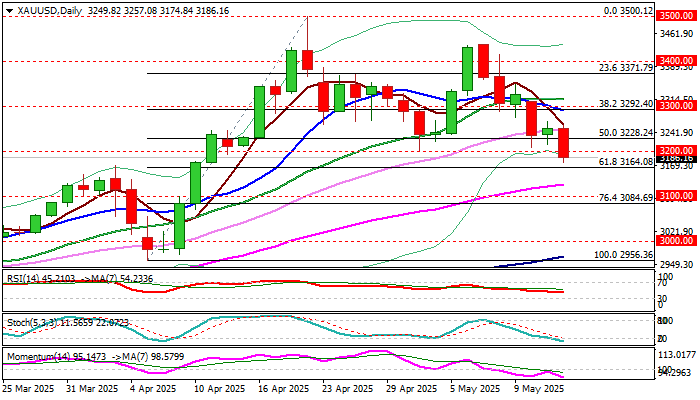This screenshot has width=700, height=400.
Task: Open the chart menu triangle beside XAUUSD
Action: click(x=9, y=11)
